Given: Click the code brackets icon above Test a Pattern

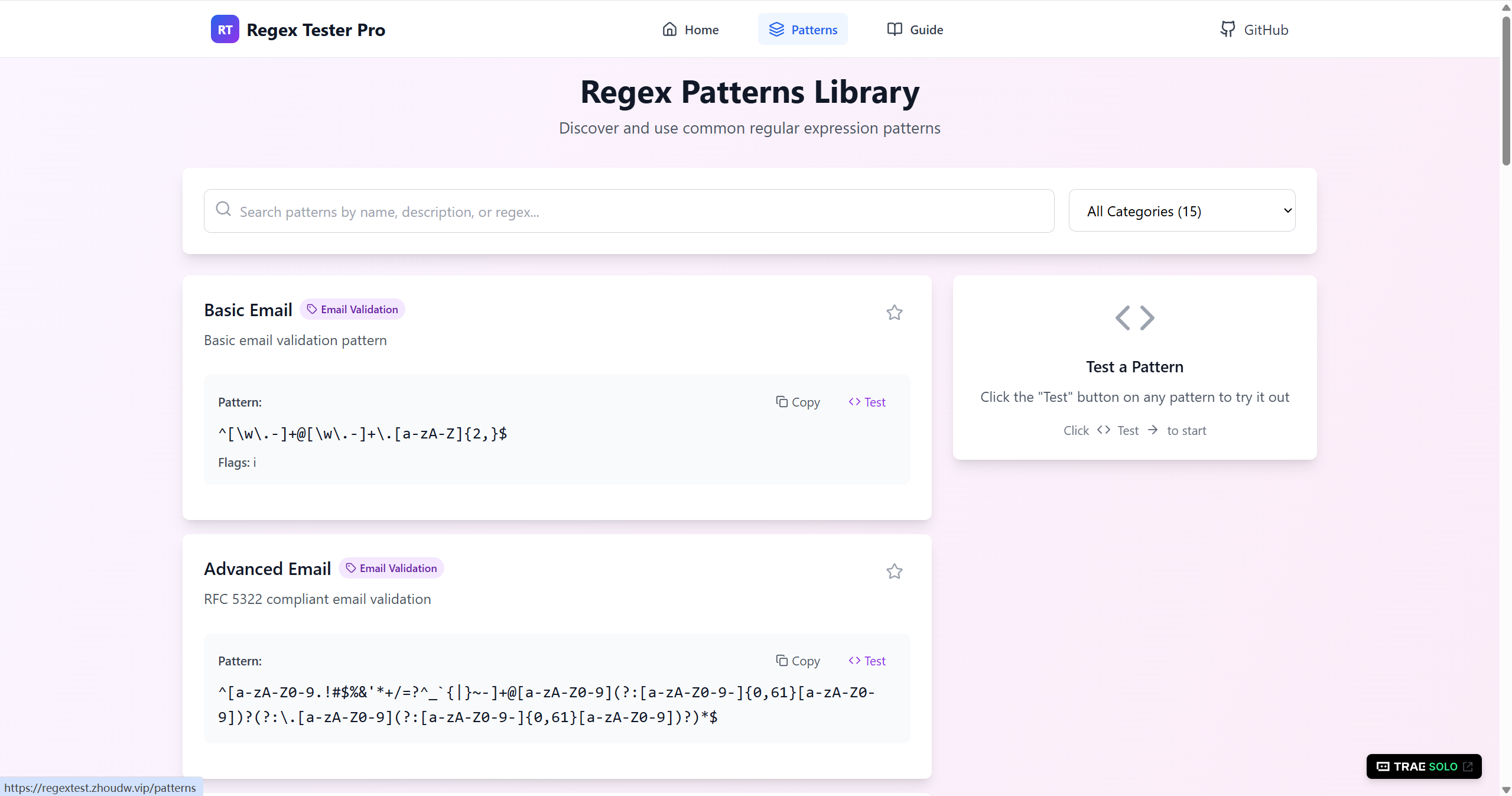Looking at the screenshot, I should click(x=1133, y=317).
